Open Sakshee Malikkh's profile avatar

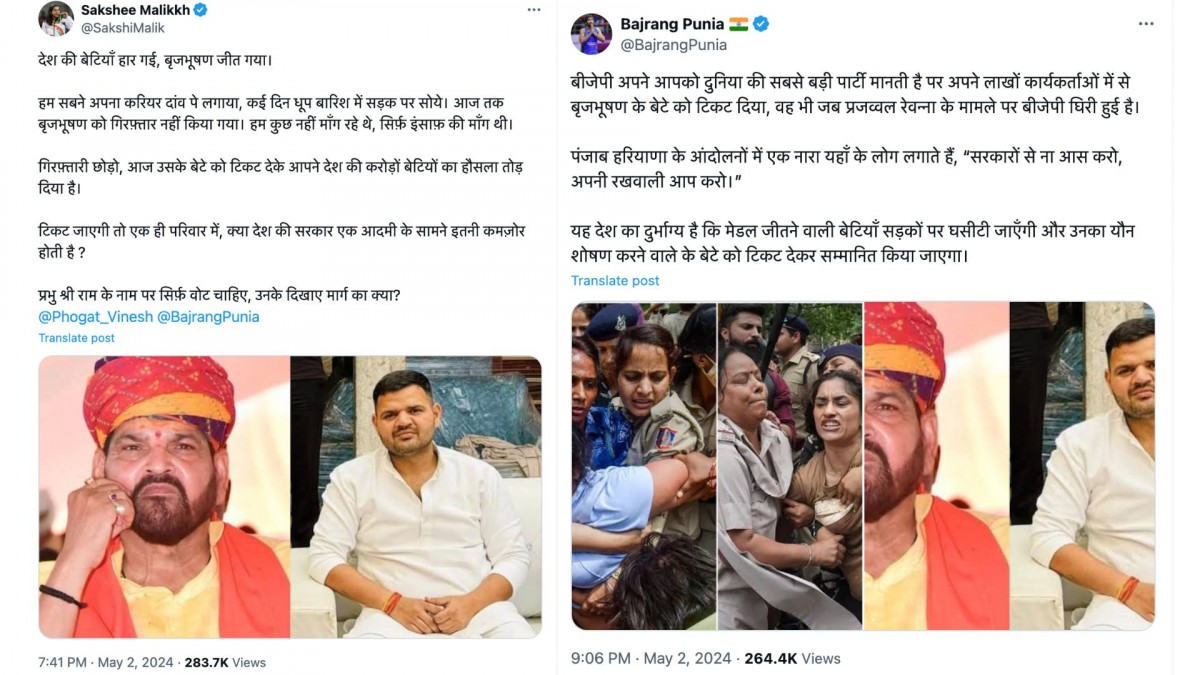point(56,18)
